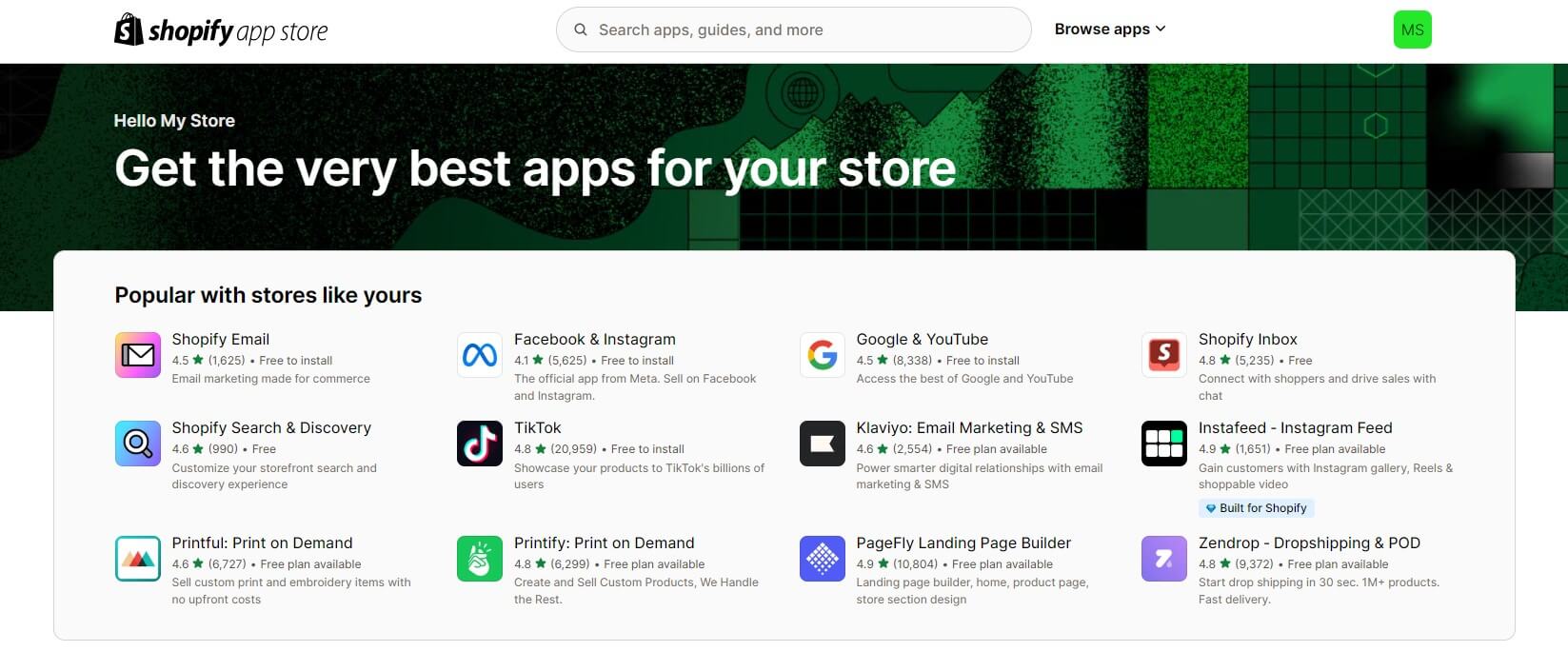Click the Built for Shopify badge
Viewport: 1568px width, 671px height.
[x=1257, y=508]
